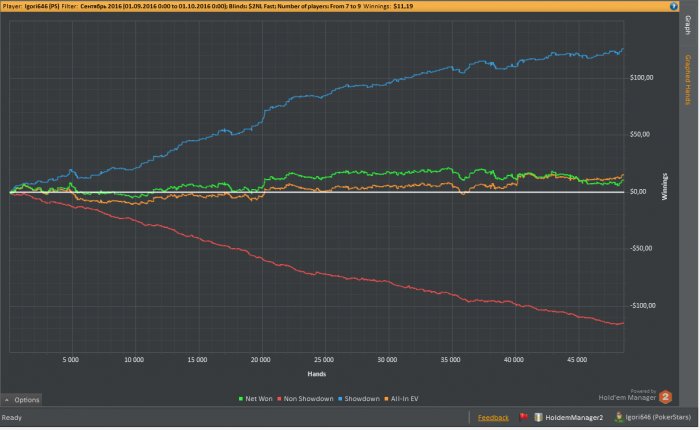Click the Player Igori646 (PS) header text
This screenshot has height=430, width=700.
[x=31, y=6]
